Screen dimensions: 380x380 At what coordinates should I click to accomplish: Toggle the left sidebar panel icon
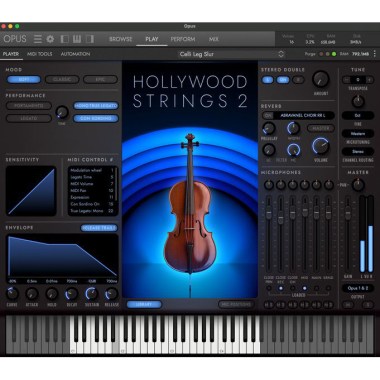64,39
